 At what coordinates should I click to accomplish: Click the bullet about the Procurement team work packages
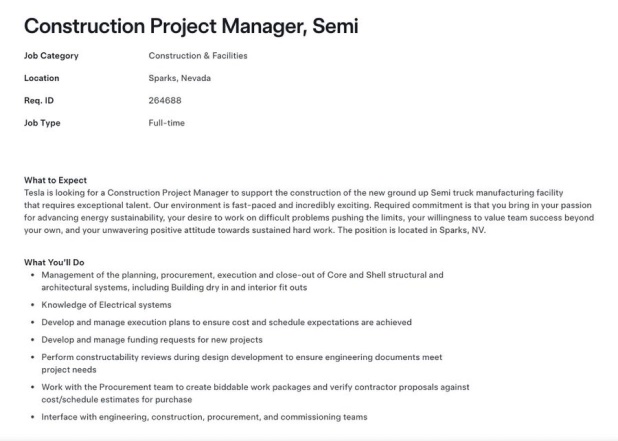(255, 393)
